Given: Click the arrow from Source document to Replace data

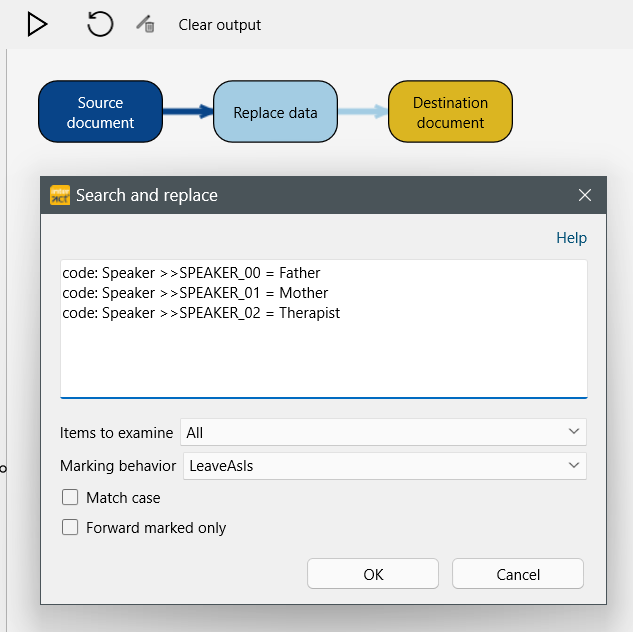Looking at the screenshot, I should point(188,111).
